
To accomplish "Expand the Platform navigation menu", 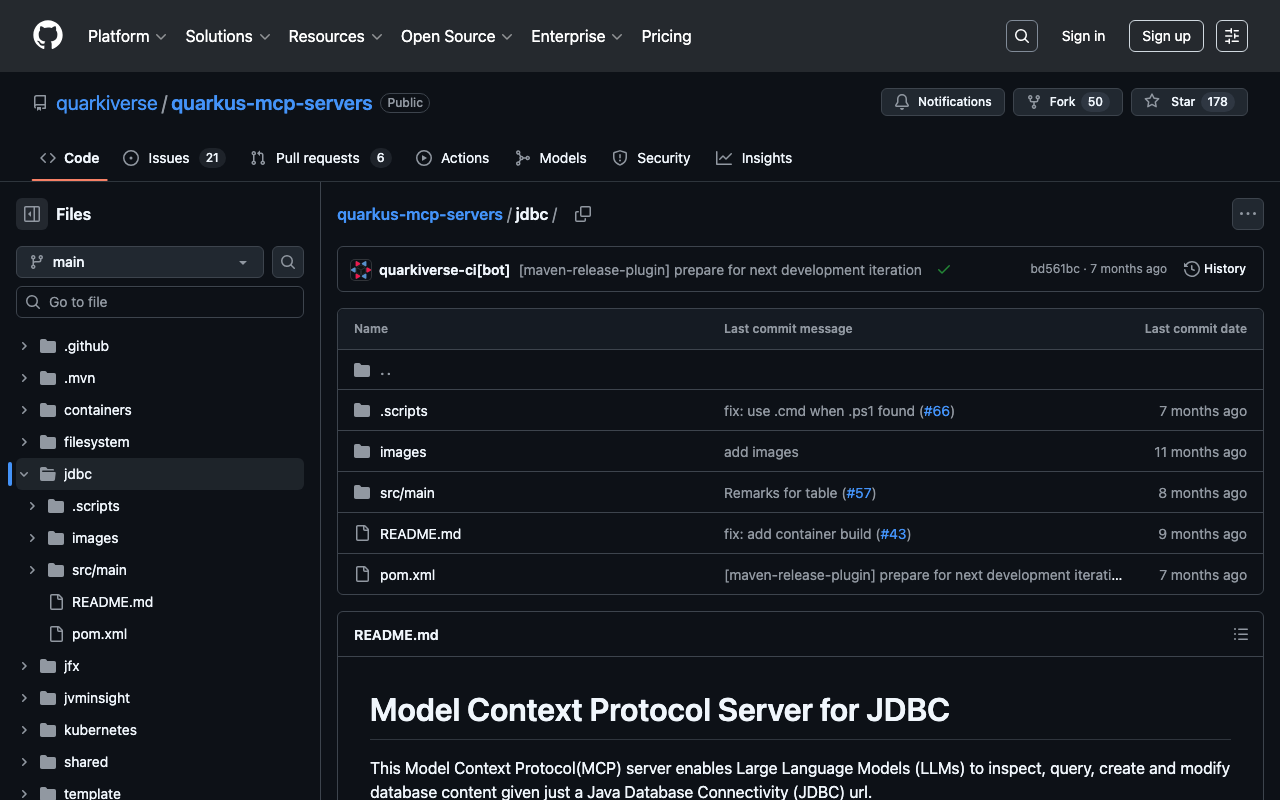I will [x=127, y=36].
